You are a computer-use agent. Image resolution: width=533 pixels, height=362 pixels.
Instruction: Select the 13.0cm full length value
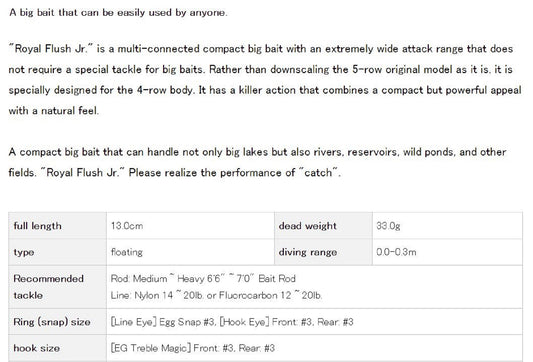coord(127,226)
